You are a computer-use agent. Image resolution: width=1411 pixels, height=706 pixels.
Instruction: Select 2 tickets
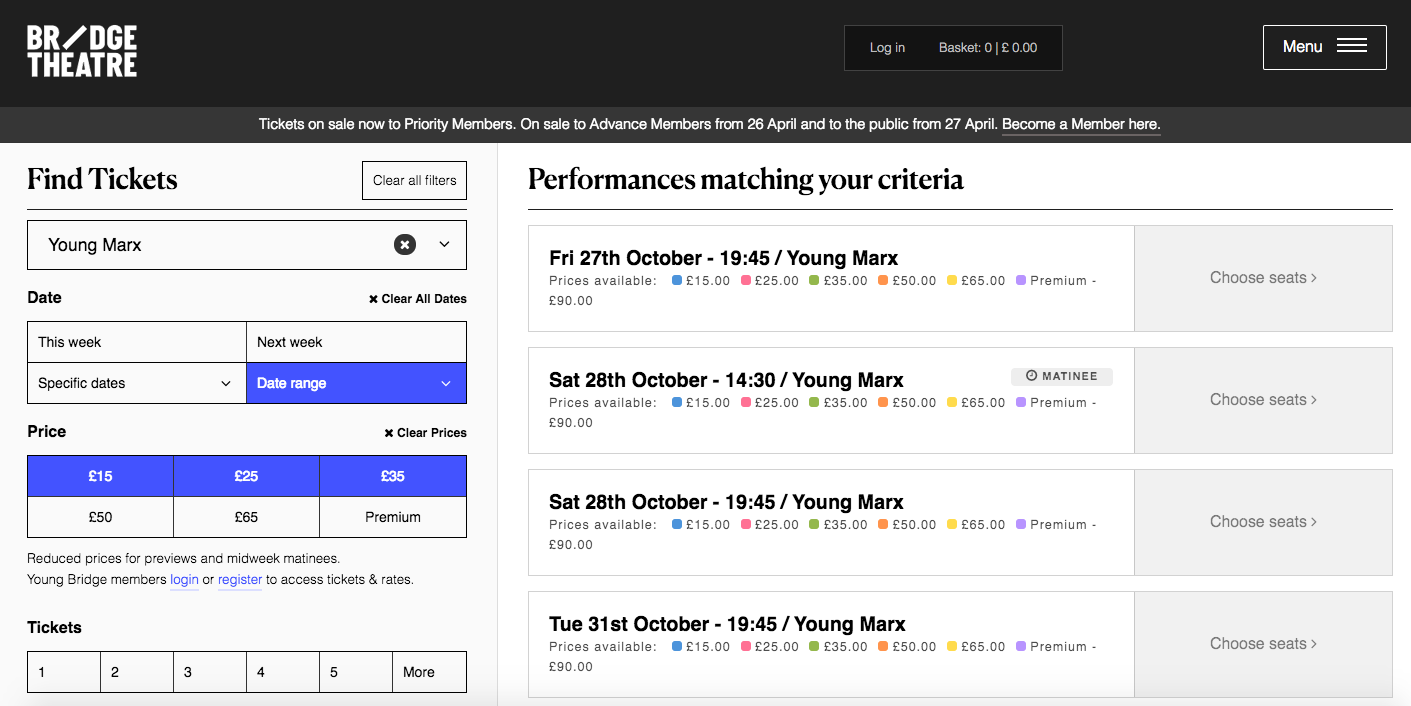pyautogui.click(x=137, y=672)
